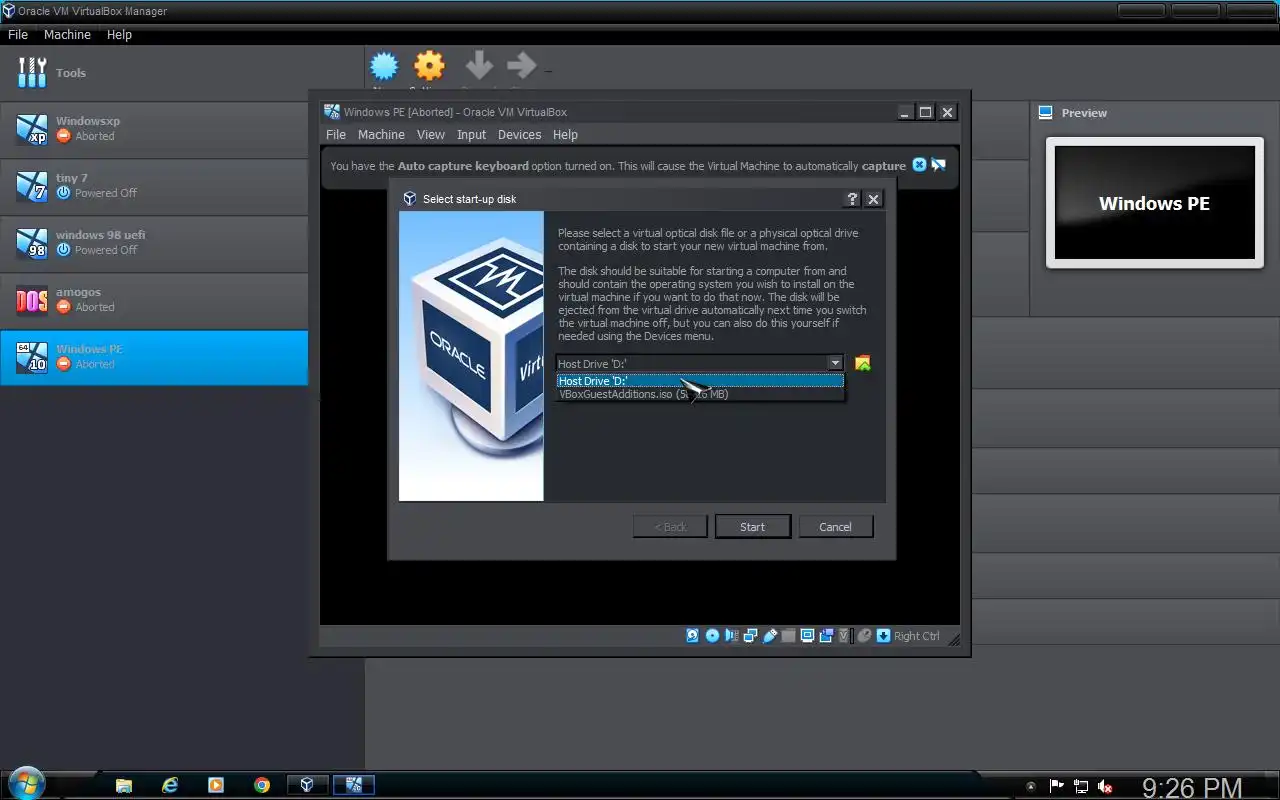Click the Windows PE preview thumbnail
This screenshot has width=1280, height=800.
coord(1155,203)
